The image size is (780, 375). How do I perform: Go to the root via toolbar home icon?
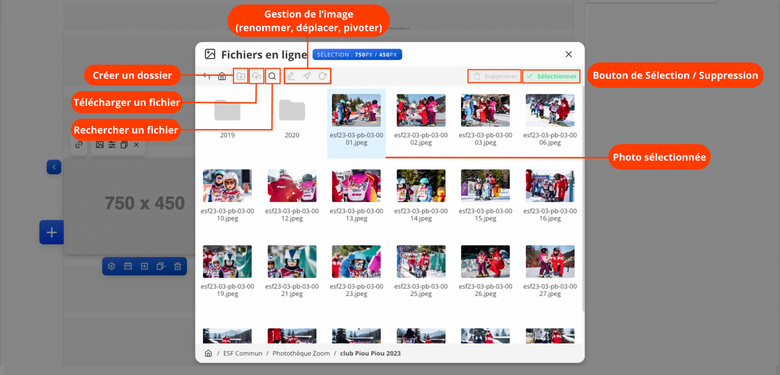[222, 76]
